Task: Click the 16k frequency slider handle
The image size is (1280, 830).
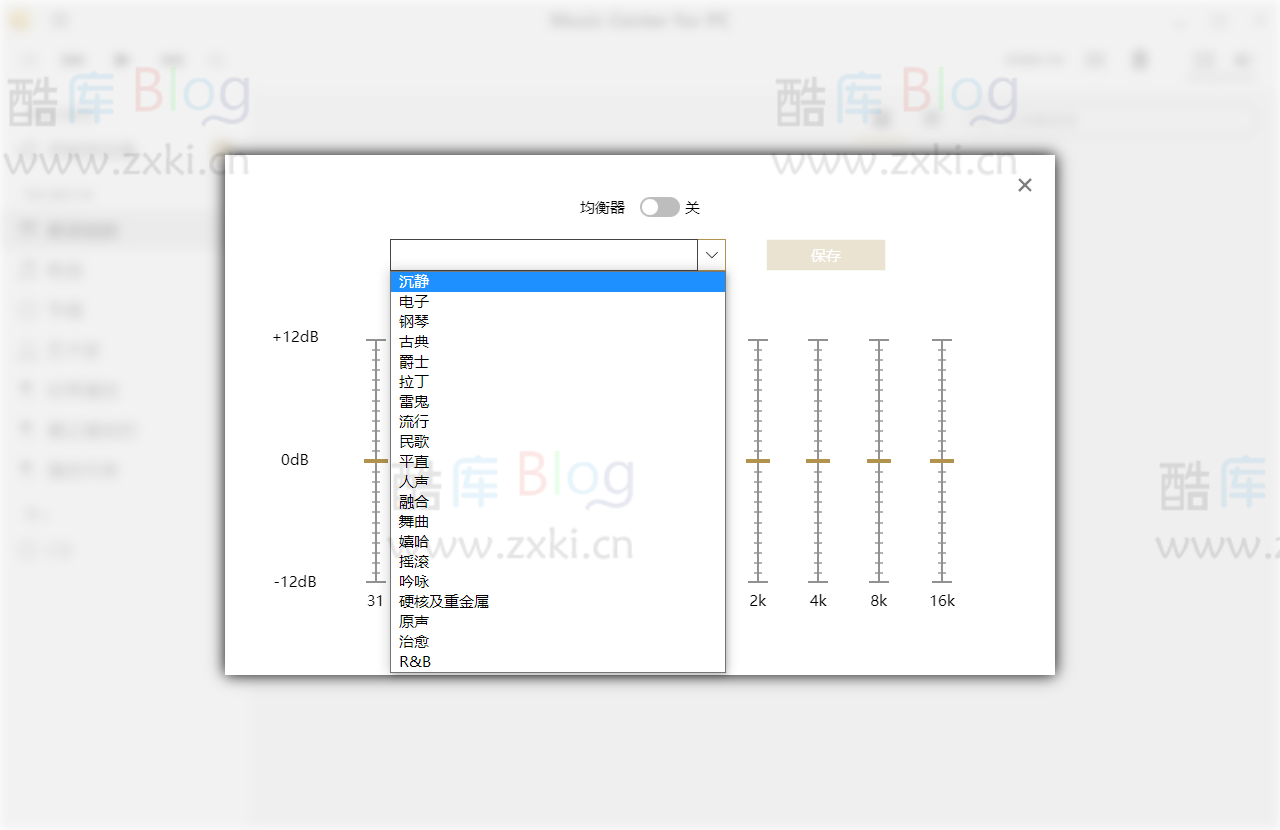Action: click(x=941, y=460)
